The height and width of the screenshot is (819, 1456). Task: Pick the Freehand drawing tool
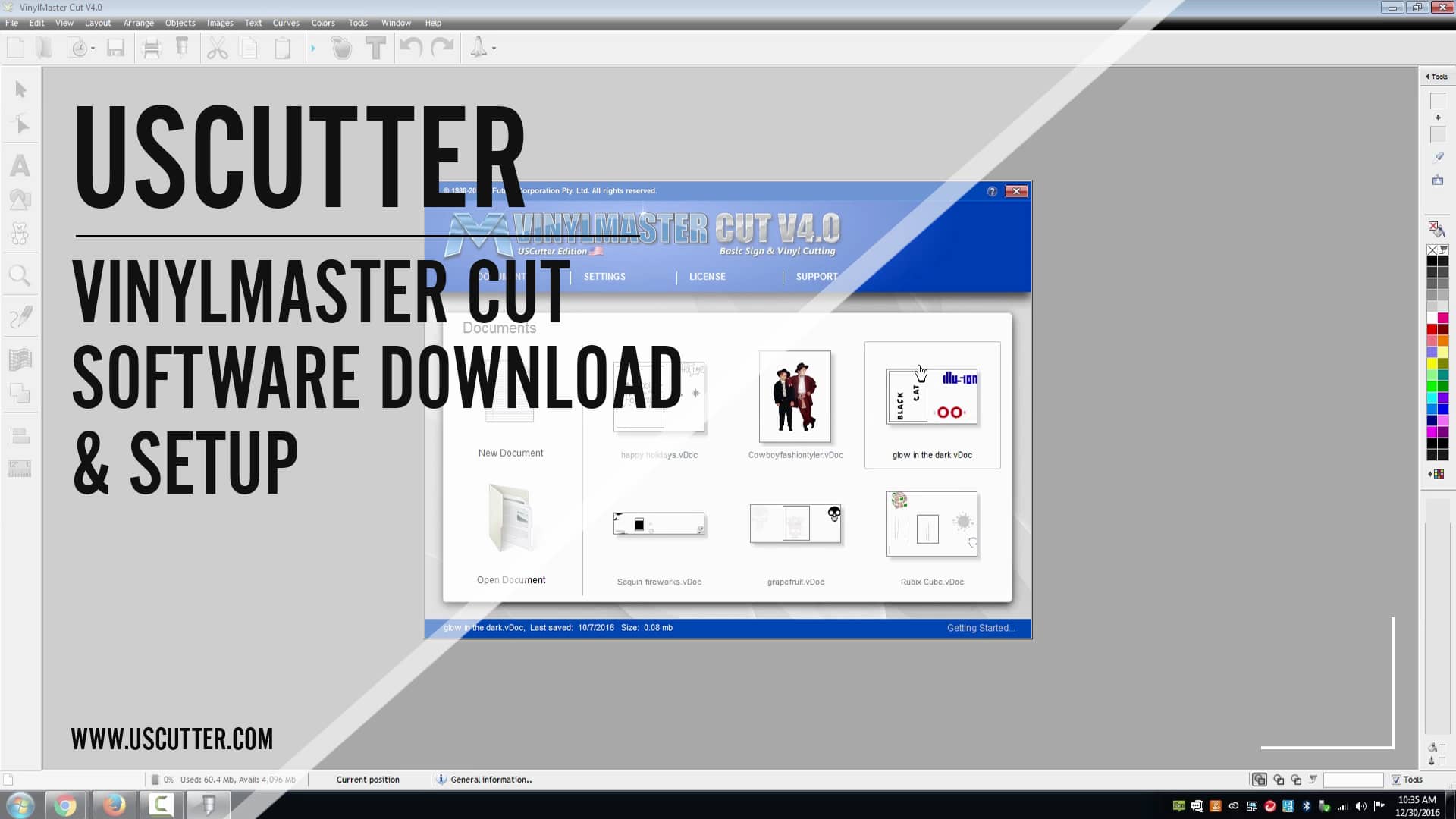click(x=21, y=316)
